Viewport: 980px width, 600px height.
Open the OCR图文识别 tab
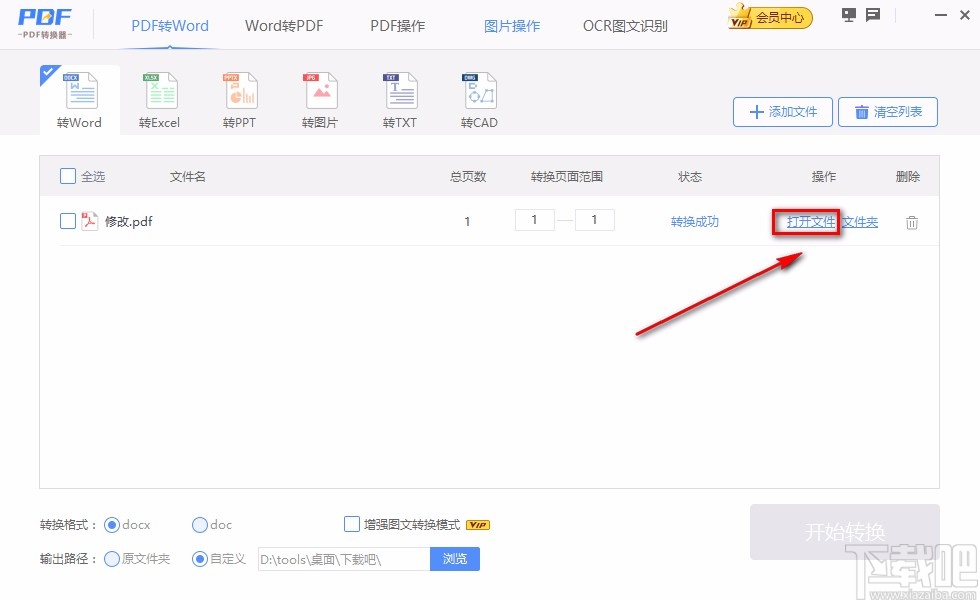625,25
